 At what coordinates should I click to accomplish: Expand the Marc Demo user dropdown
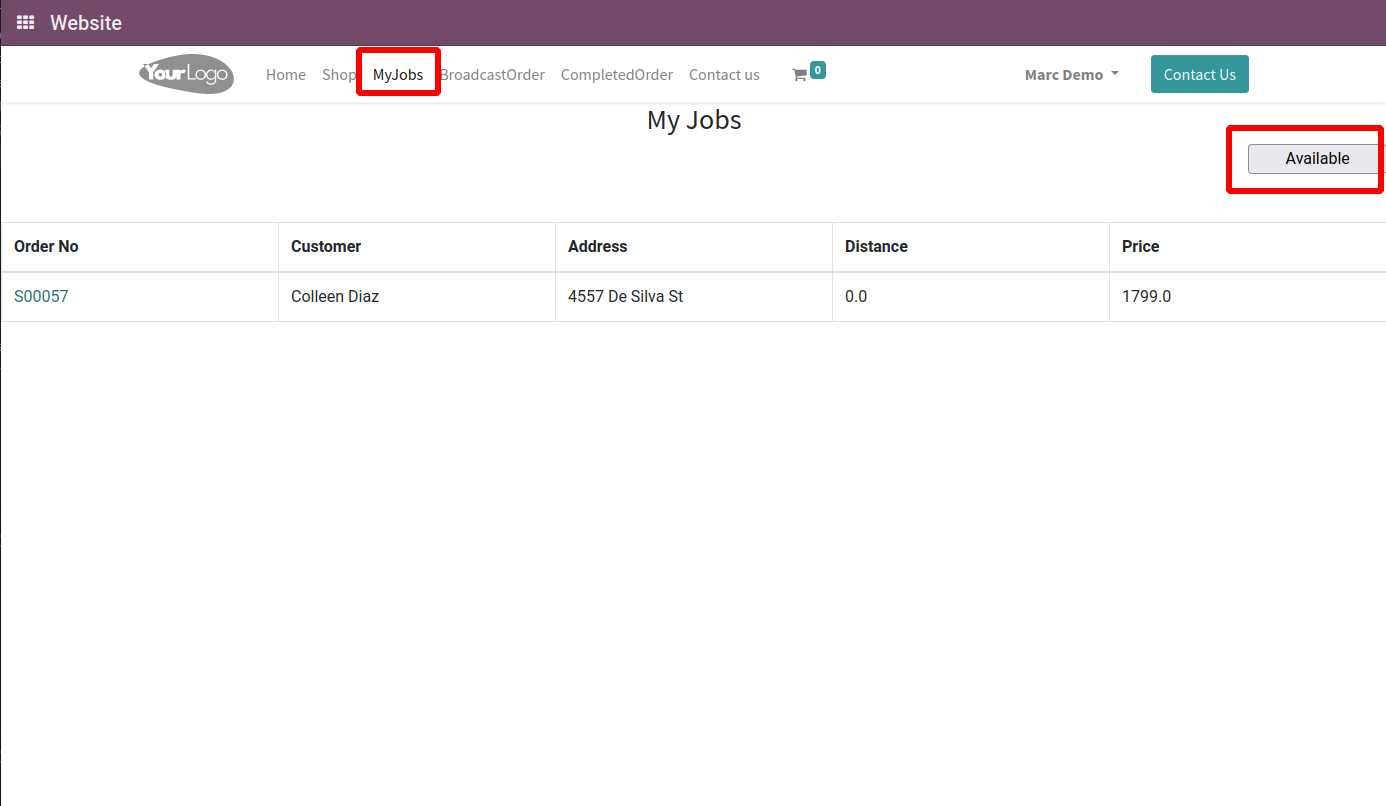pyautogui.click(x=1072, y=75)
